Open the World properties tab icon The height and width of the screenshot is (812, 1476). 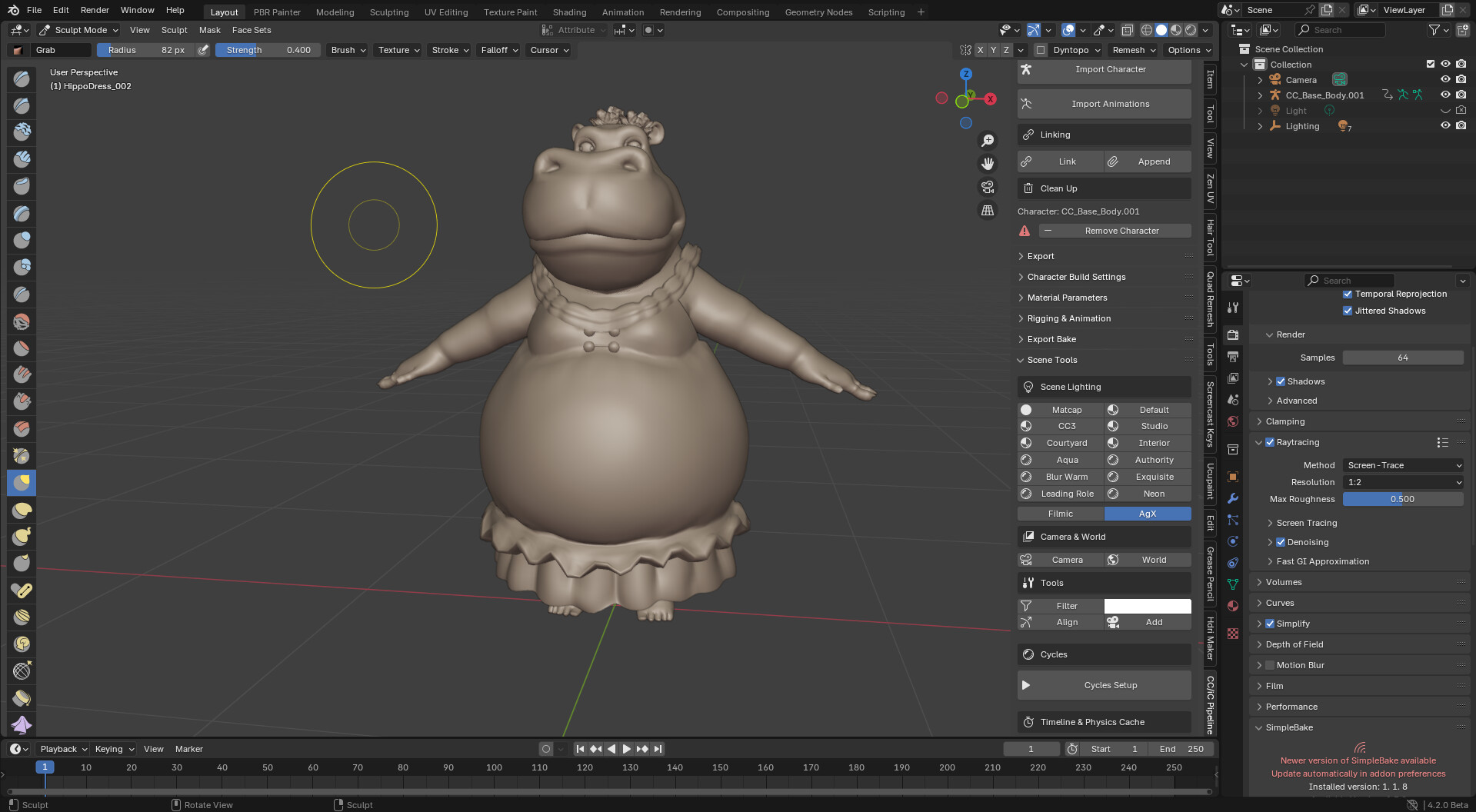1233,421
